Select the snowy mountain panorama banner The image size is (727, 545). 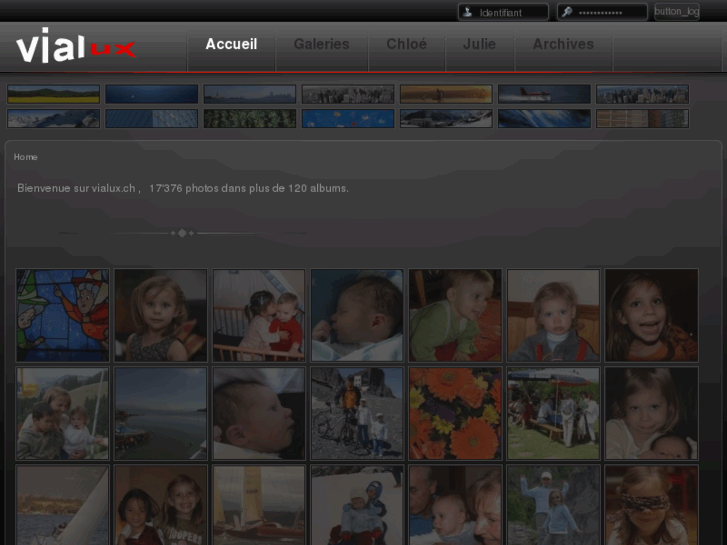53,118
